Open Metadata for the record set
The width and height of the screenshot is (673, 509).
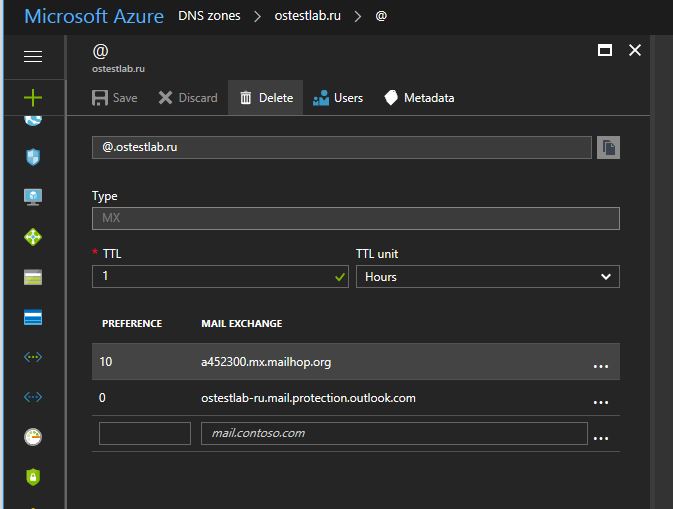tap(419, 98)
